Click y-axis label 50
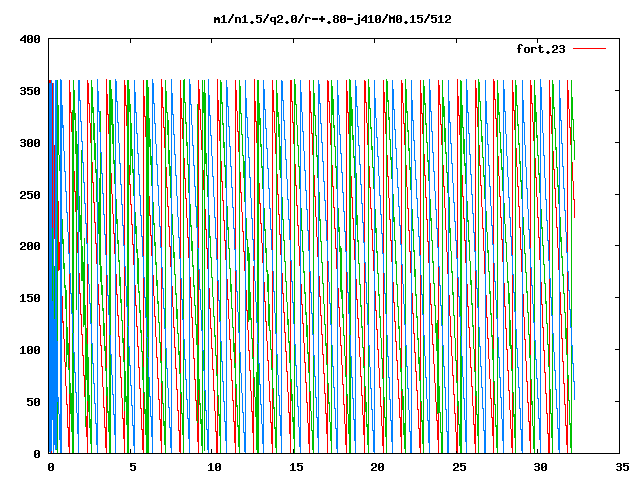 [33, 402]
